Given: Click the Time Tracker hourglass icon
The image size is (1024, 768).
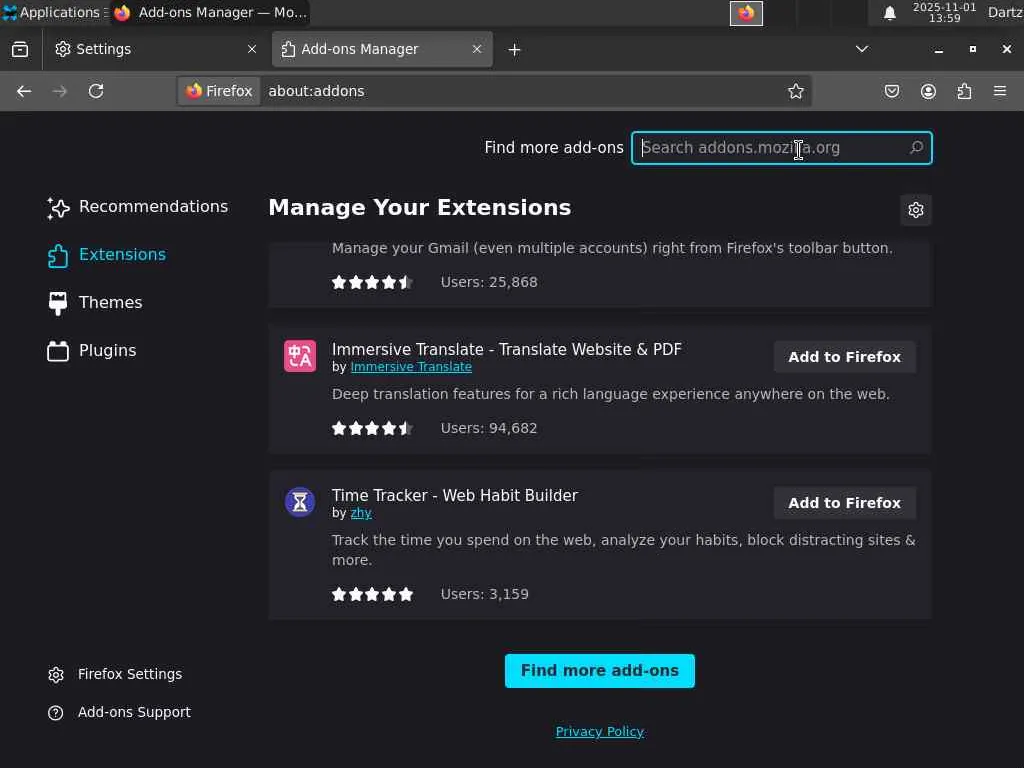Looking at the screenshot, I should tap(300, 502).
